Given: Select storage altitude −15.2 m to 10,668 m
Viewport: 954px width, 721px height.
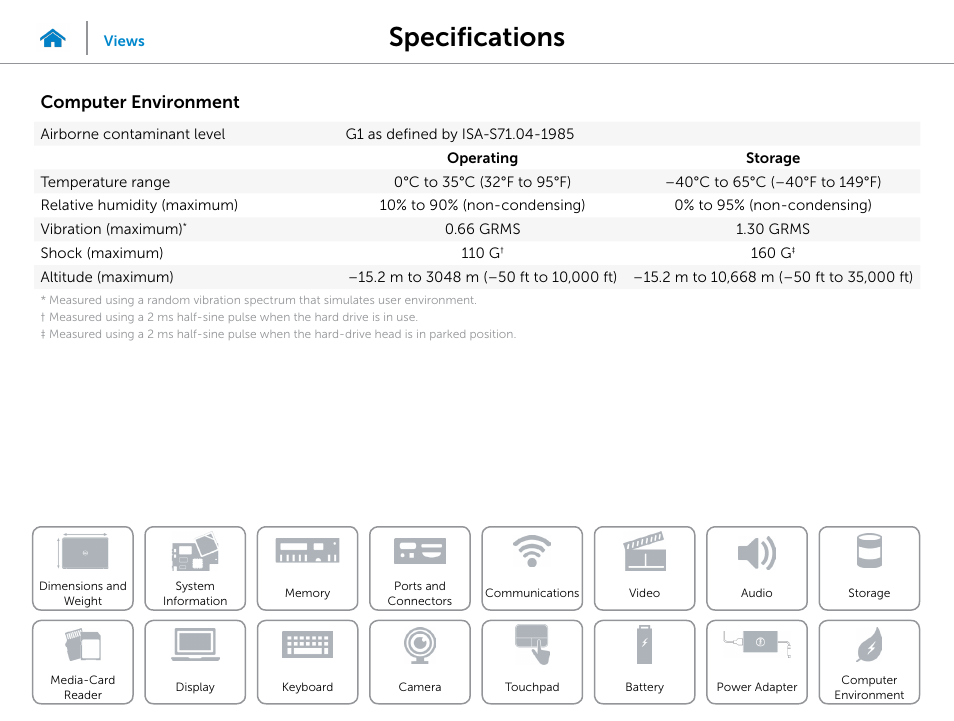Looking at the screenshot, I should click(x=773, y=277).
